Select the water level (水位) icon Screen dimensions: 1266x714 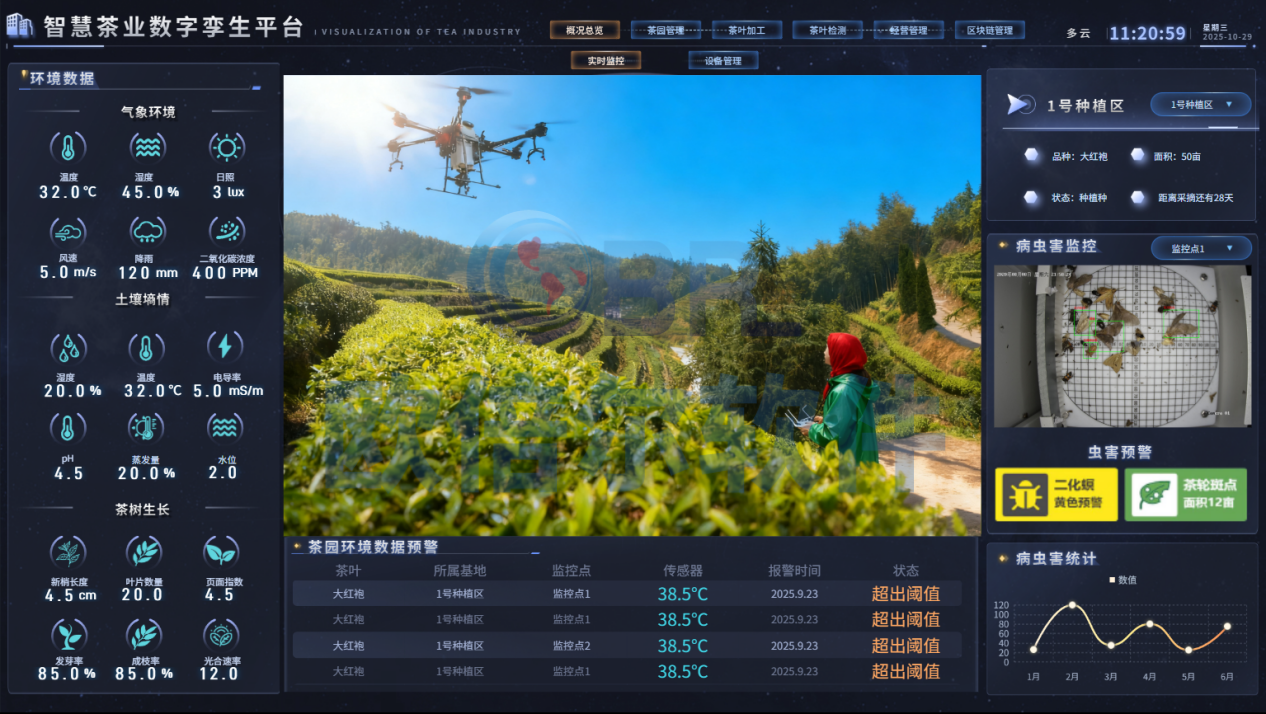coord(224,428)
